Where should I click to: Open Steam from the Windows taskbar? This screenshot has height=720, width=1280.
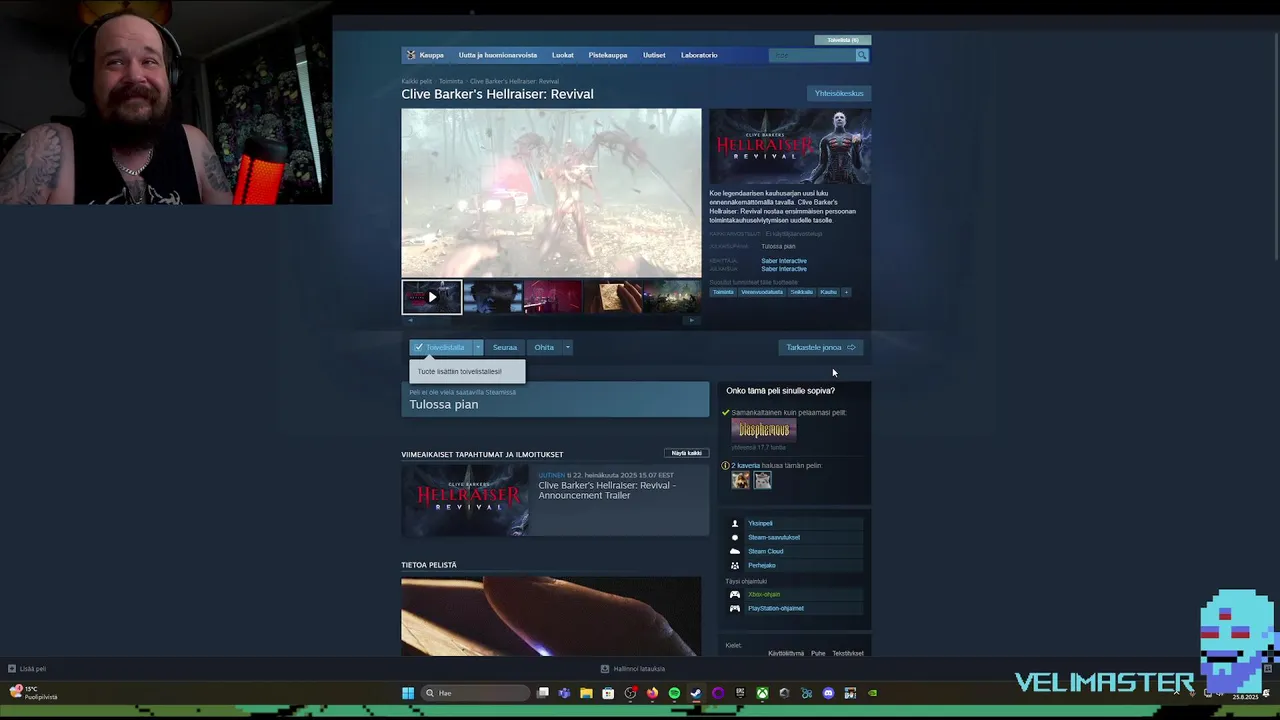(x=696, y=693)
